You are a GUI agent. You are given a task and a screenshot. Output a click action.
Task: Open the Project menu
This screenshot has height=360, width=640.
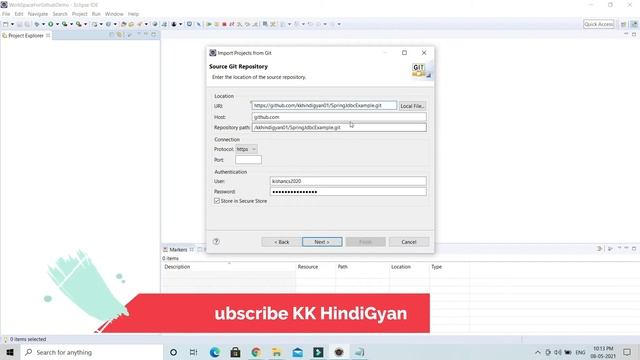tap(80, 14)
